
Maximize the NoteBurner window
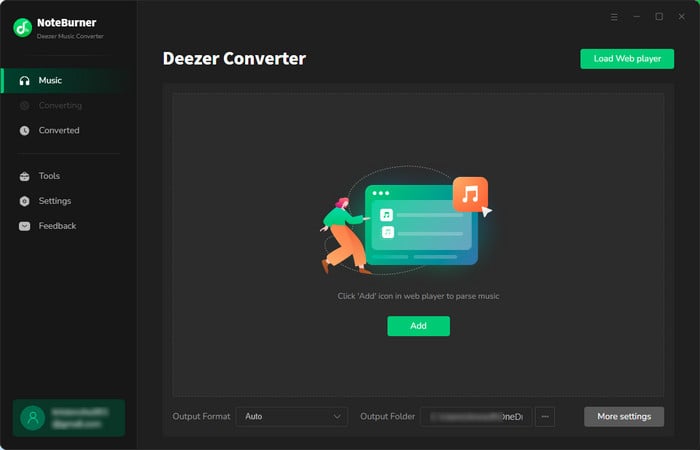[x=659, y=17]
